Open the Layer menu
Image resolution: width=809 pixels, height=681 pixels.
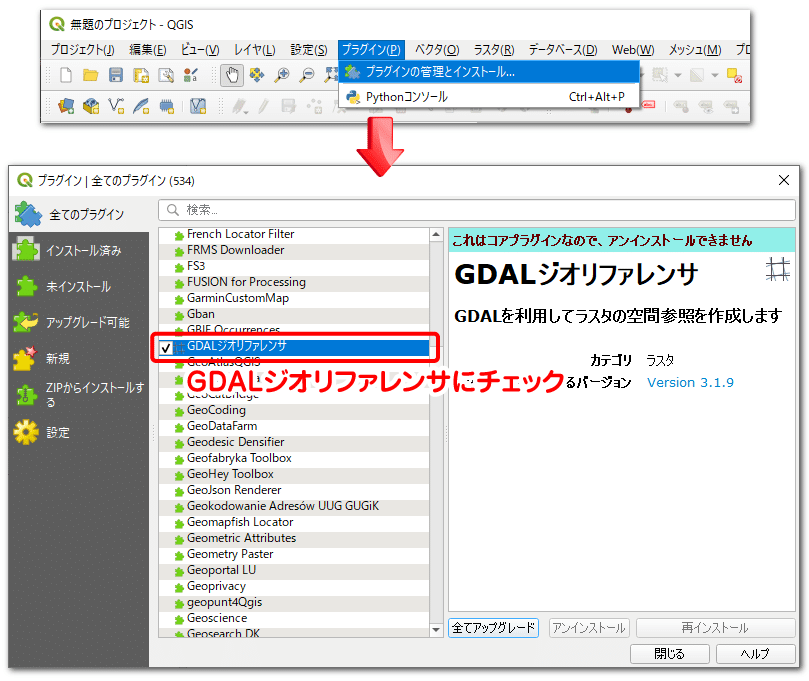click(254, 50)
